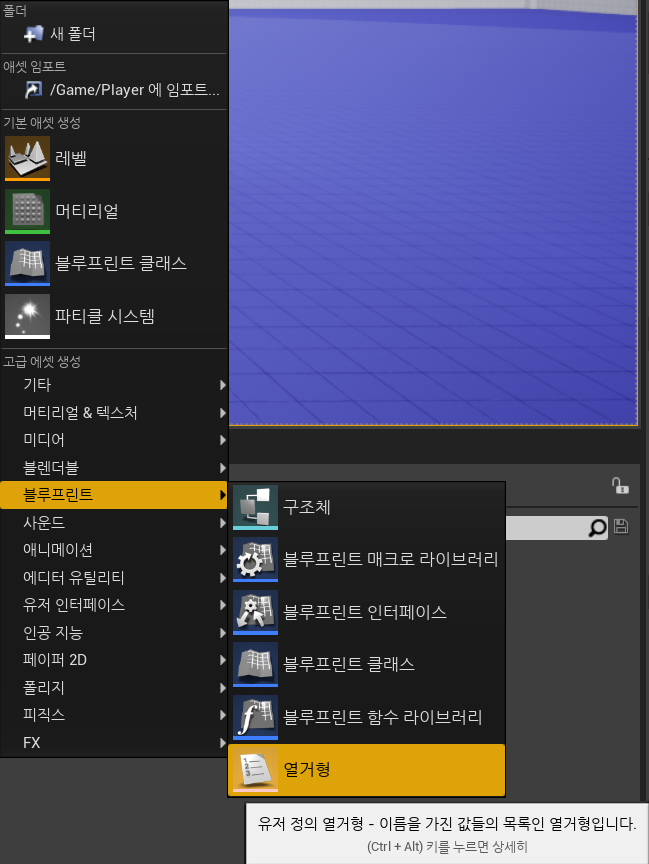
Task: Expand the 에디터 유틸리티 submenu arrow
Action: click(223, 577)
